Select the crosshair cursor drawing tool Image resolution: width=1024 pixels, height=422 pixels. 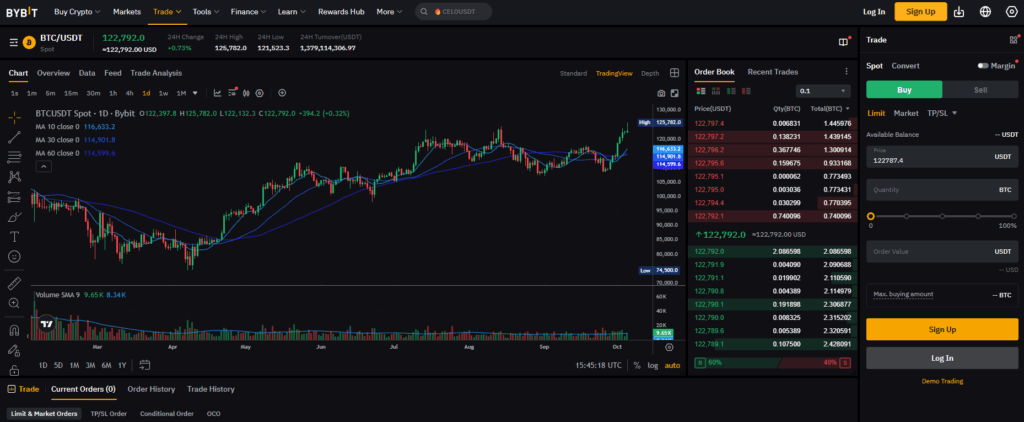click(x=14, y=118)
